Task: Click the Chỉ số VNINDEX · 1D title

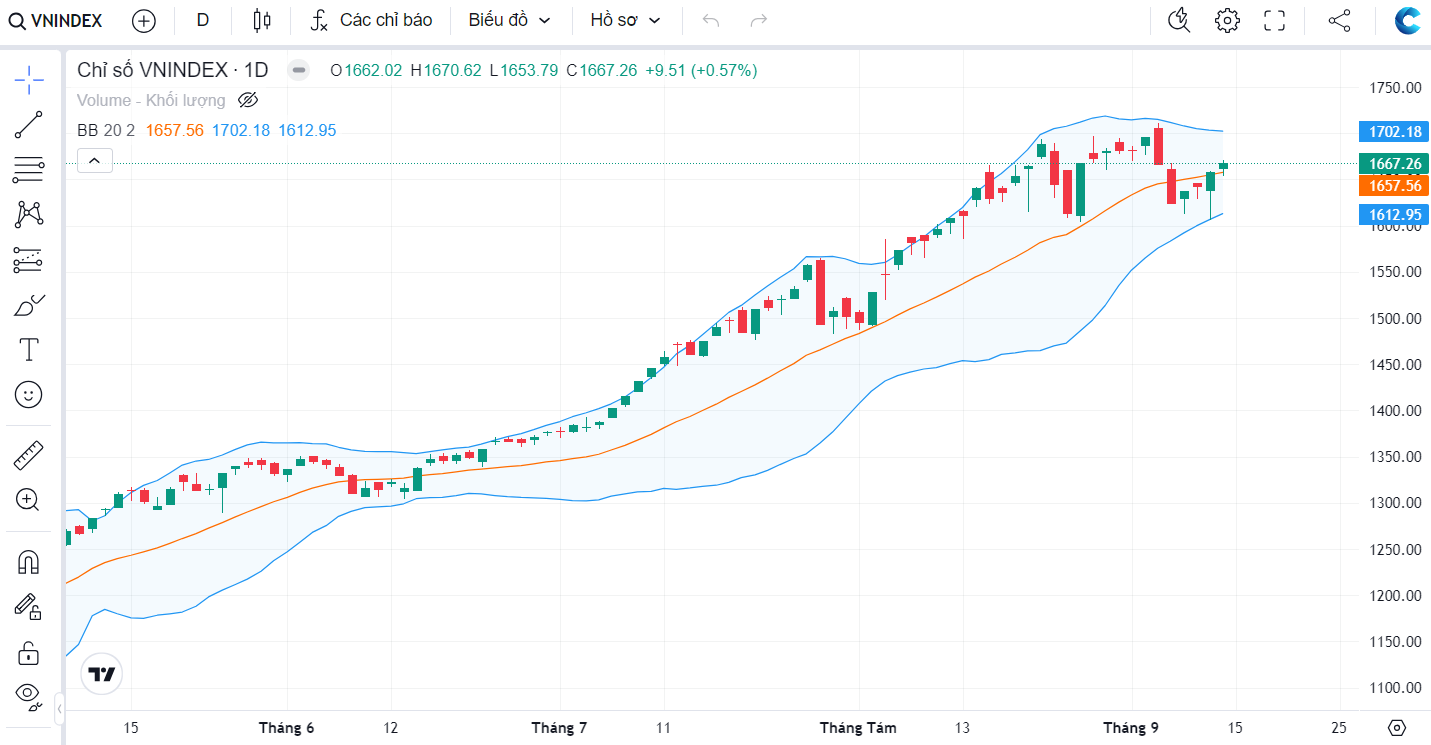Action: pos(173,70)
